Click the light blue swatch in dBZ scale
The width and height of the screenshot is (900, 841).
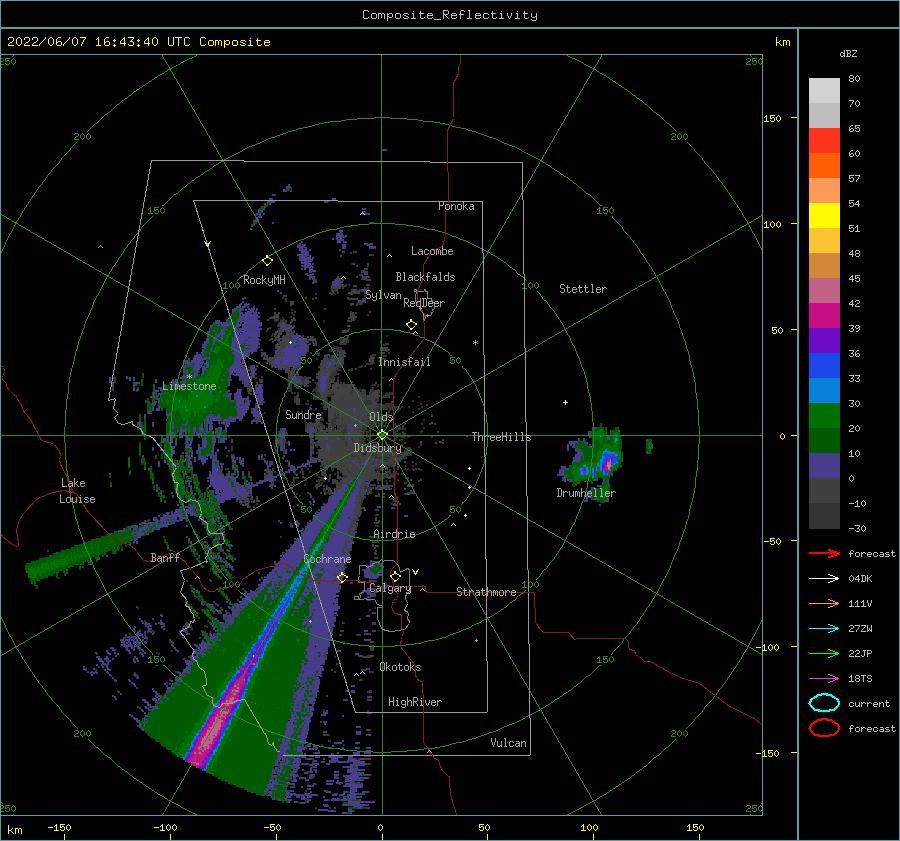(824, 390)
